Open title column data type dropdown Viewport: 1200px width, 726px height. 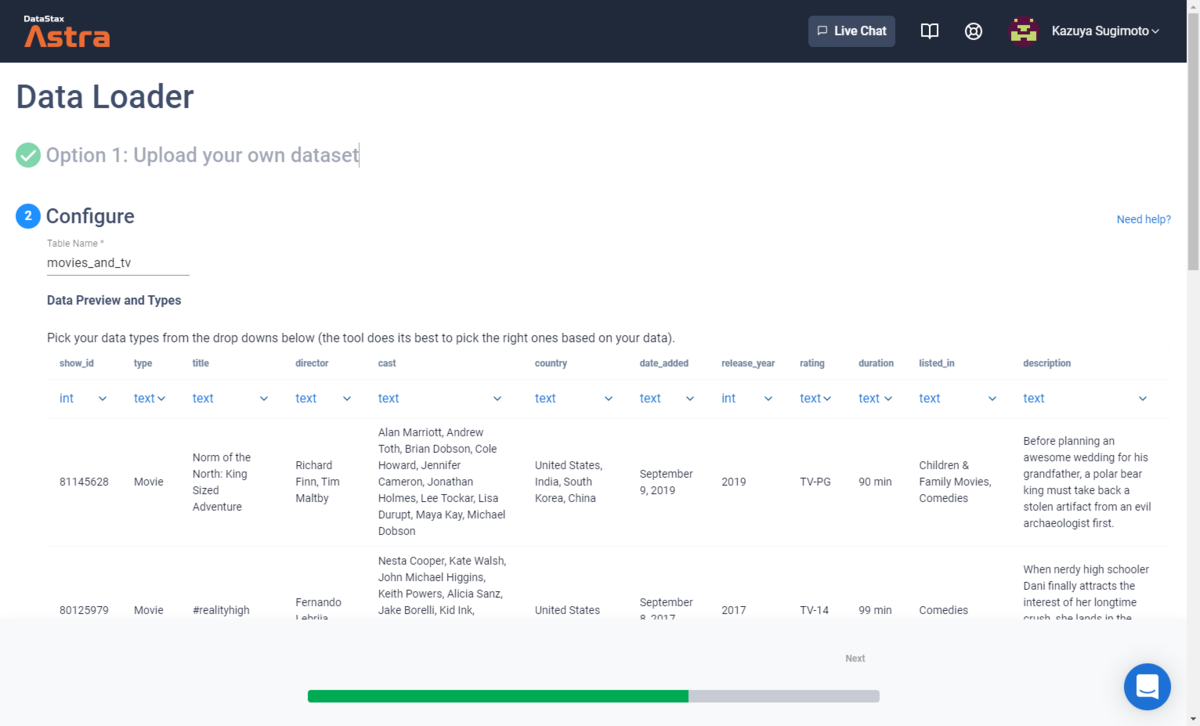pyautogui.click(x=230, y=398)
